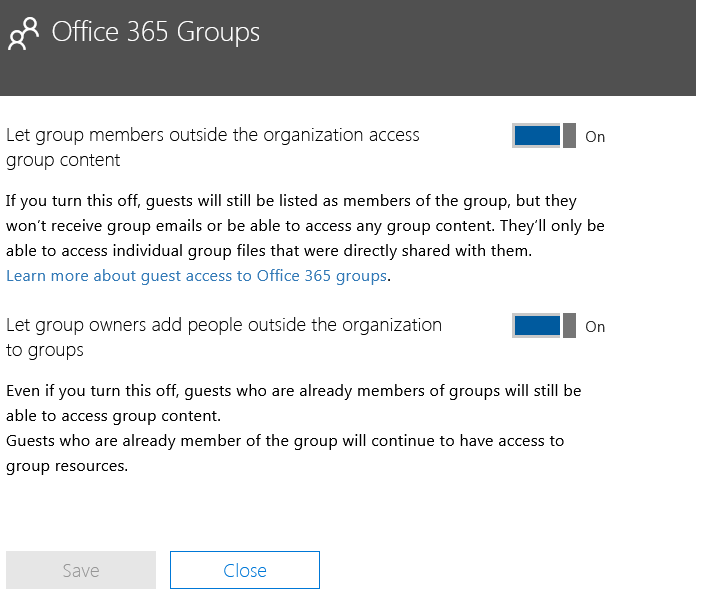Click the 'If you turn this off' paragraph

tap(305, 226)
